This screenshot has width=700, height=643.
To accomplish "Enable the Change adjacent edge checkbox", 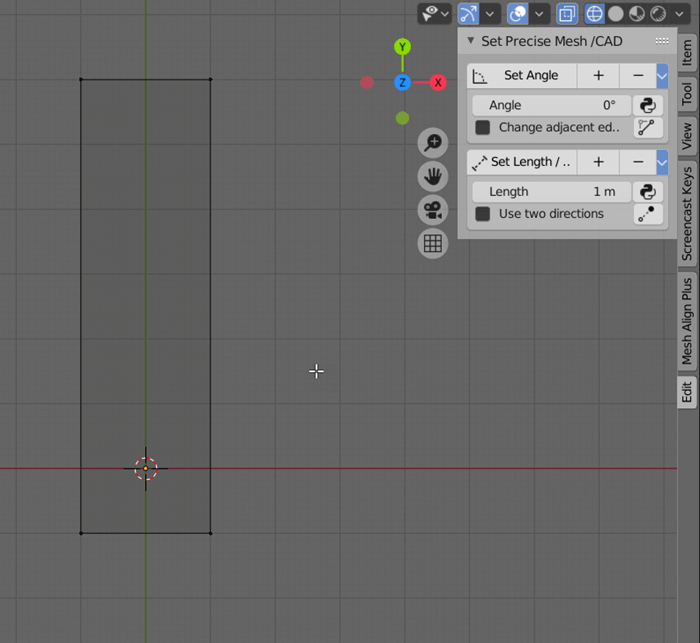I will (483, 127).
